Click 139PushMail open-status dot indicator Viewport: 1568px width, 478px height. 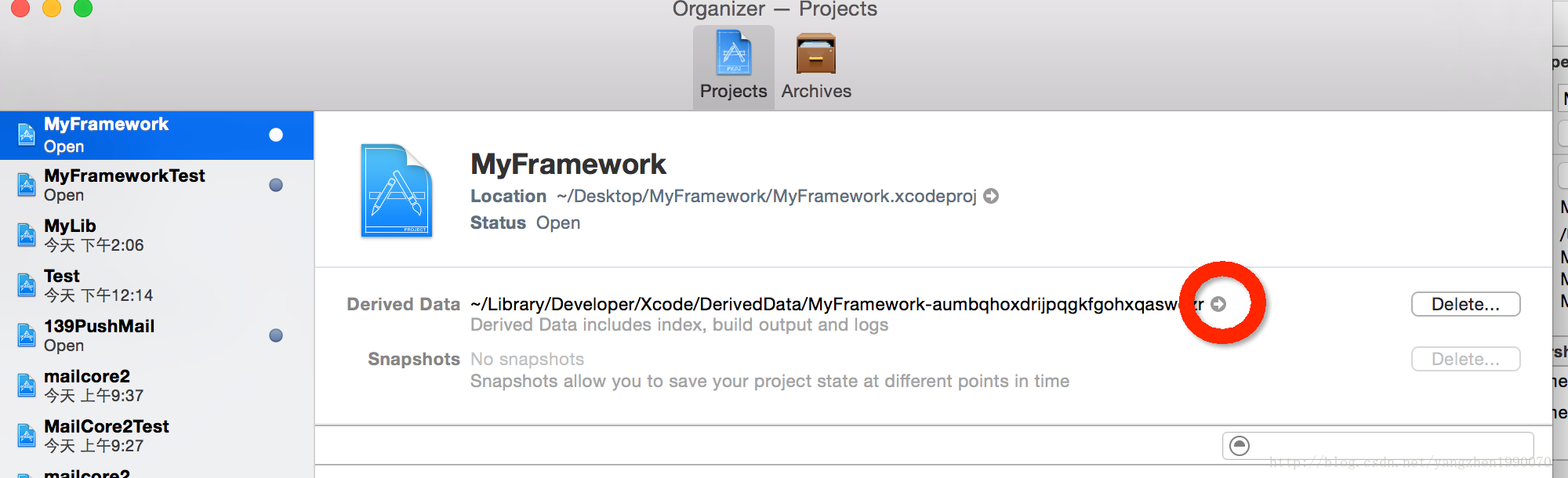[x=276, y=335]
